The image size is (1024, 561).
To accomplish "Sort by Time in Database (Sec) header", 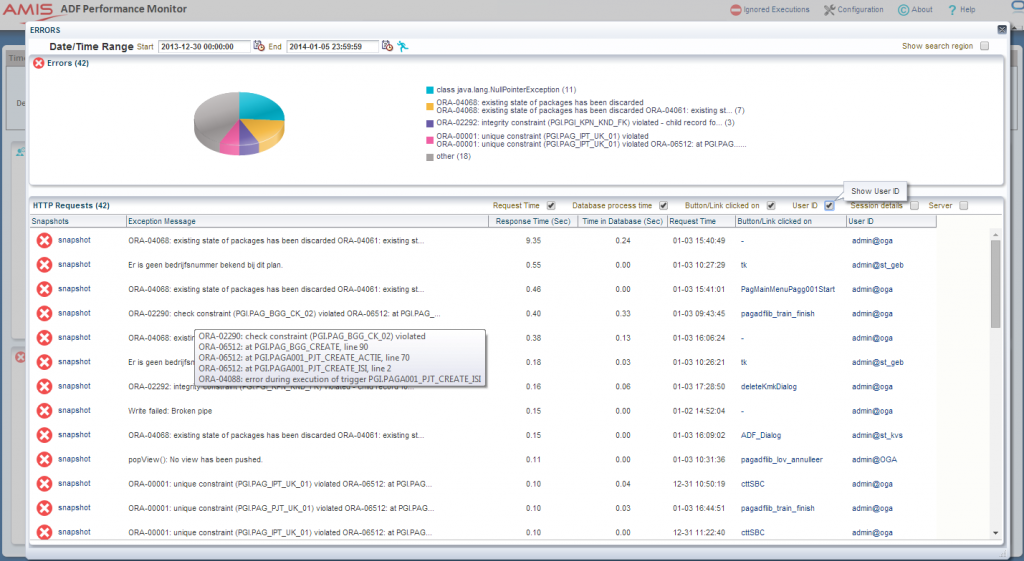I will tap(622, 221).
